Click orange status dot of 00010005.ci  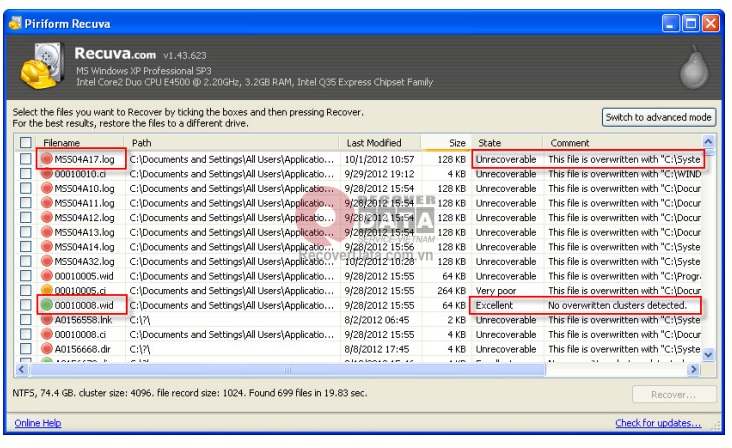click(46, 290)
